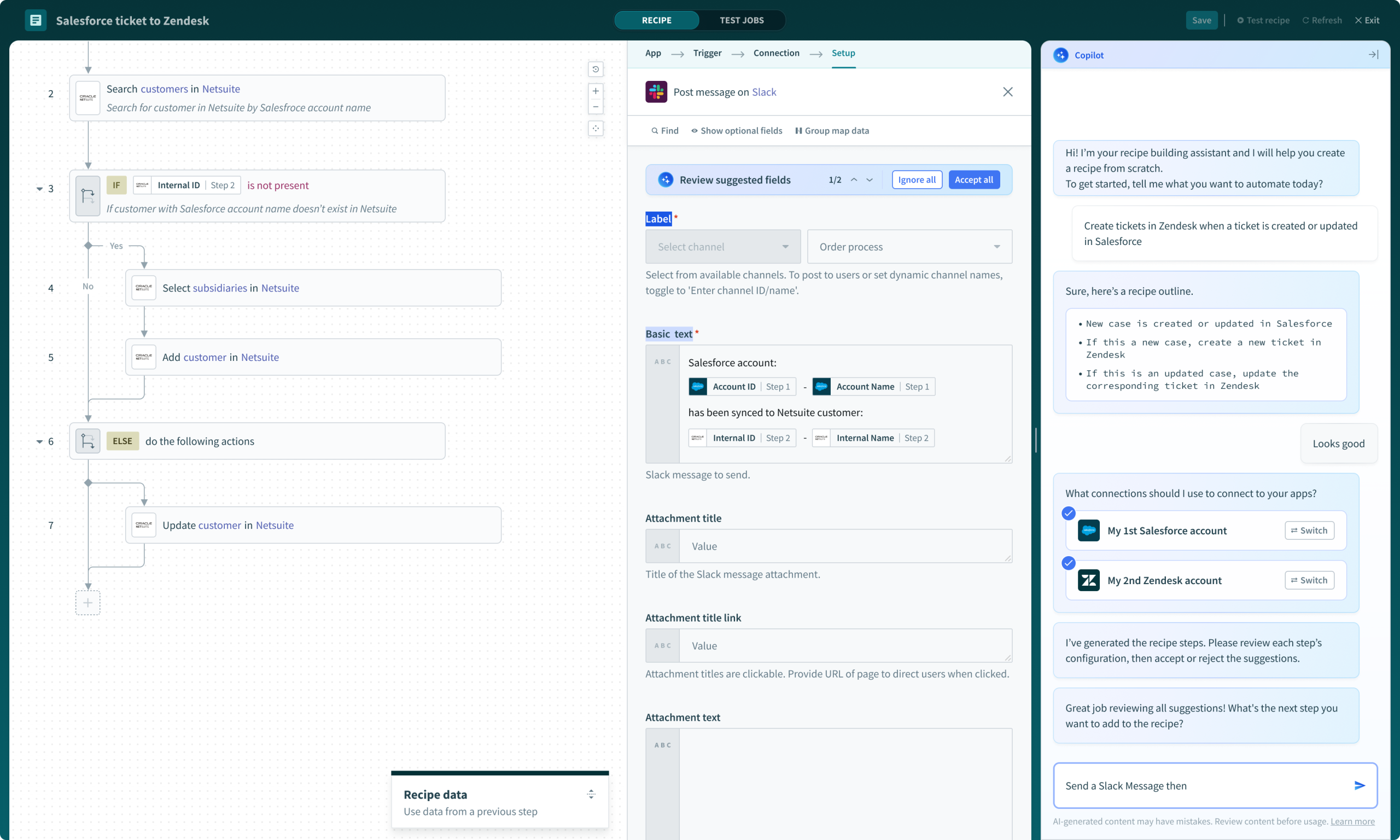Screen dimensions: 1400x840
Task: Zoom out the recipe canvas
Action: pos(596,107)
